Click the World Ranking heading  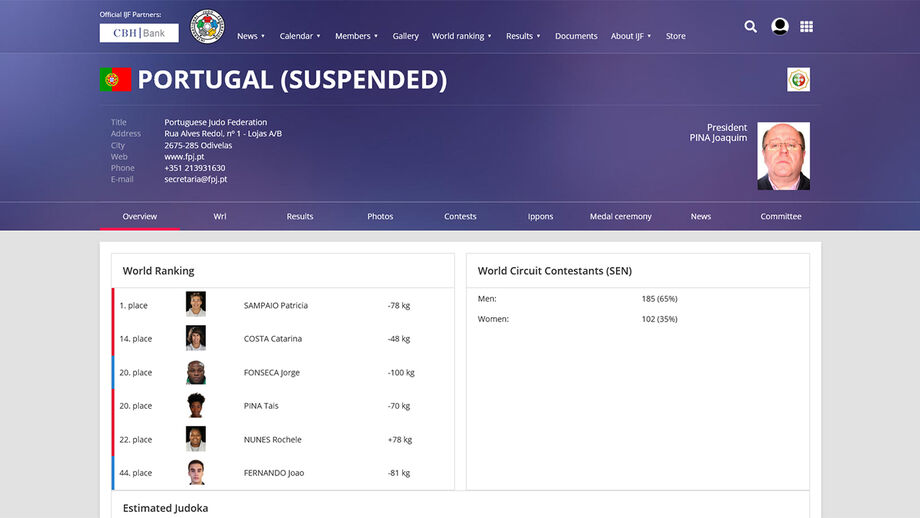point(158,271)
